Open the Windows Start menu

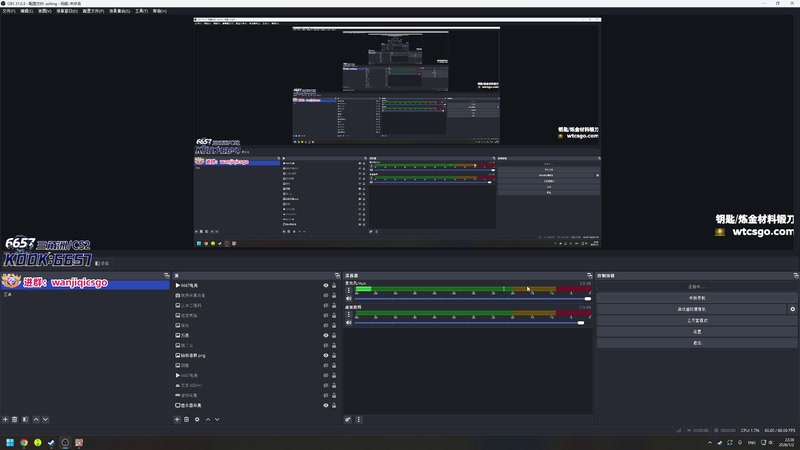[x=10, y=443]
